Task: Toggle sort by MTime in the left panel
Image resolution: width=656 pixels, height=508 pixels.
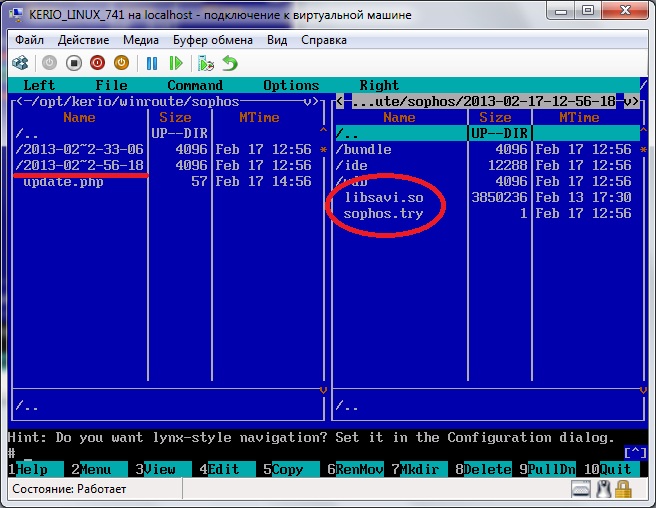Action: point(259,117)
